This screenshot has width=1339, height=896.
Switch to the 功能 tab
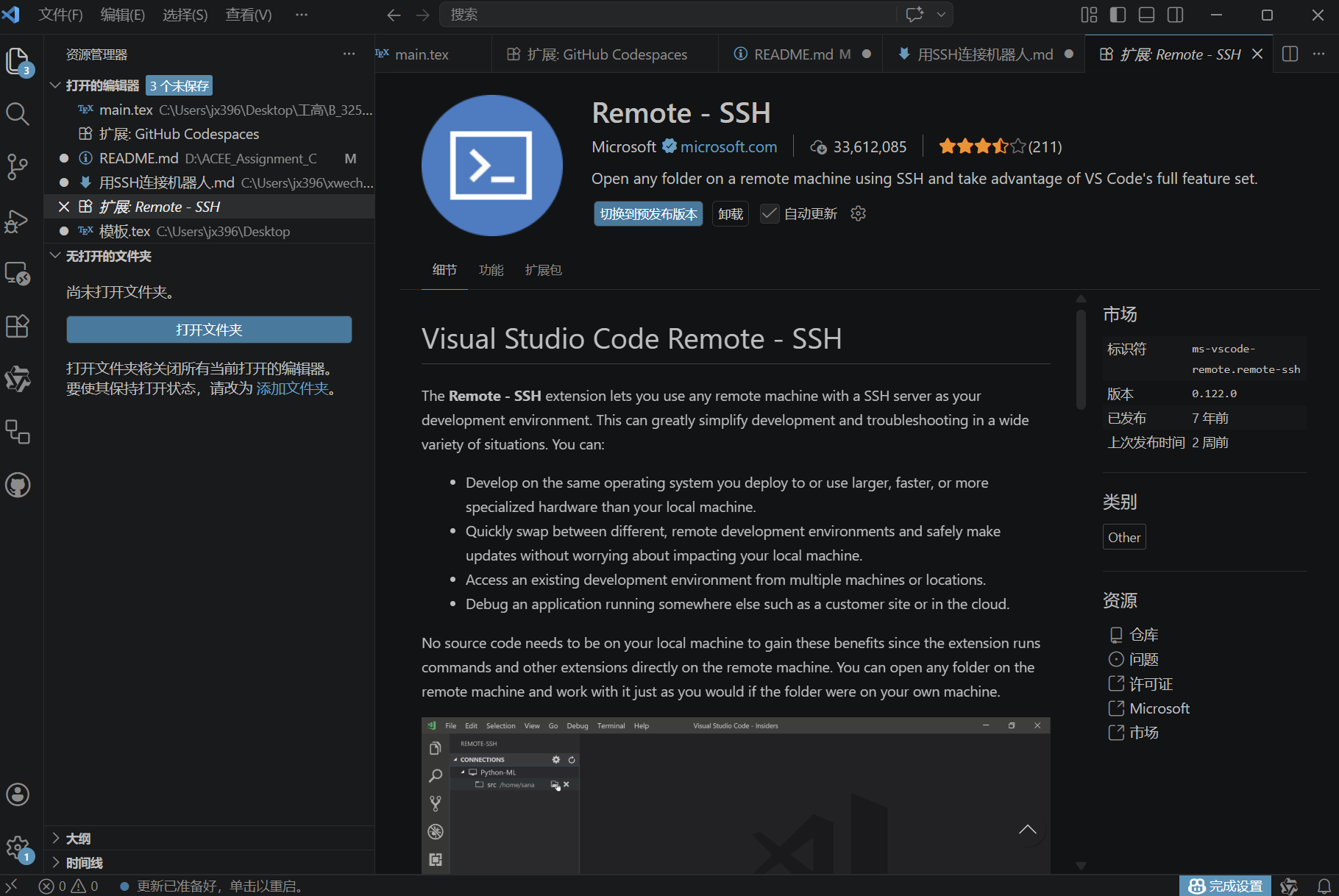tap(491, 270)
